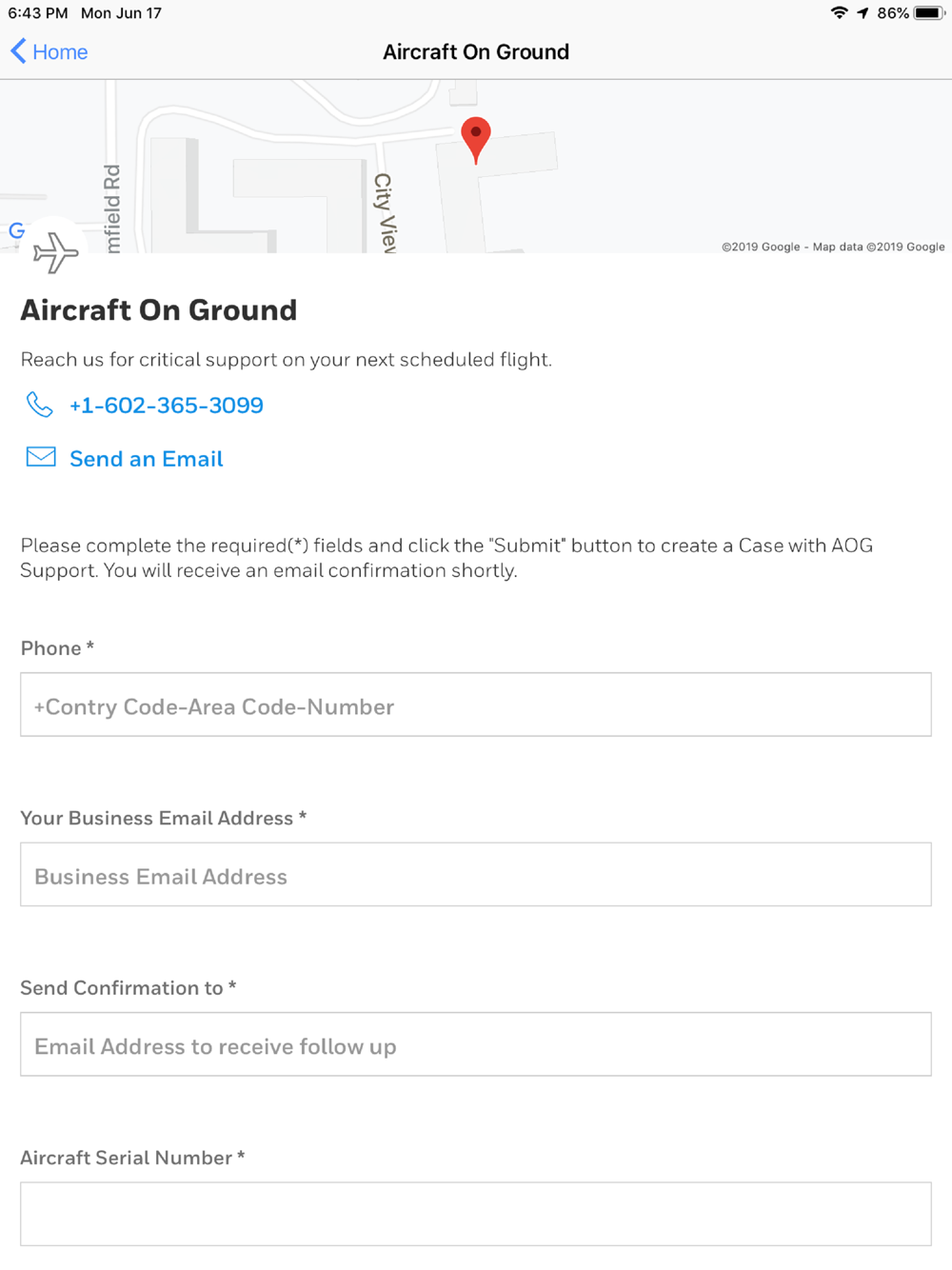Tap the airplane icon badge

click(55, 252)
